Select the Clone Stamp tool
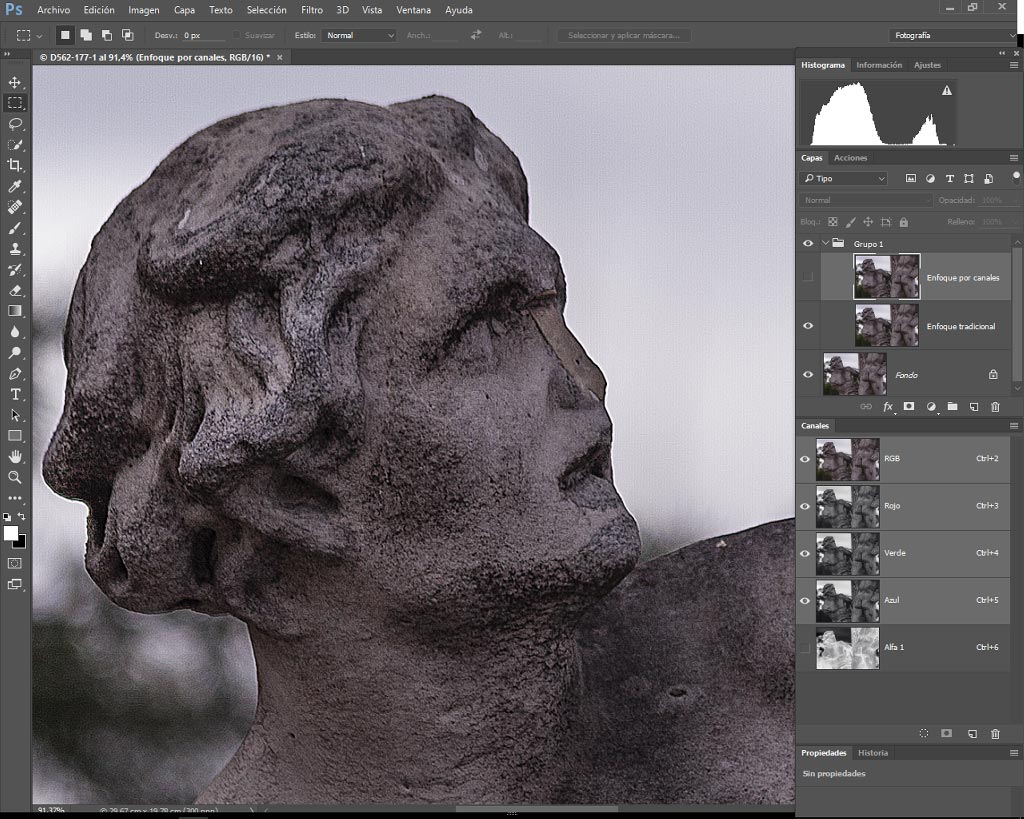Viewport: 1024px width, 819px height. 14,249
